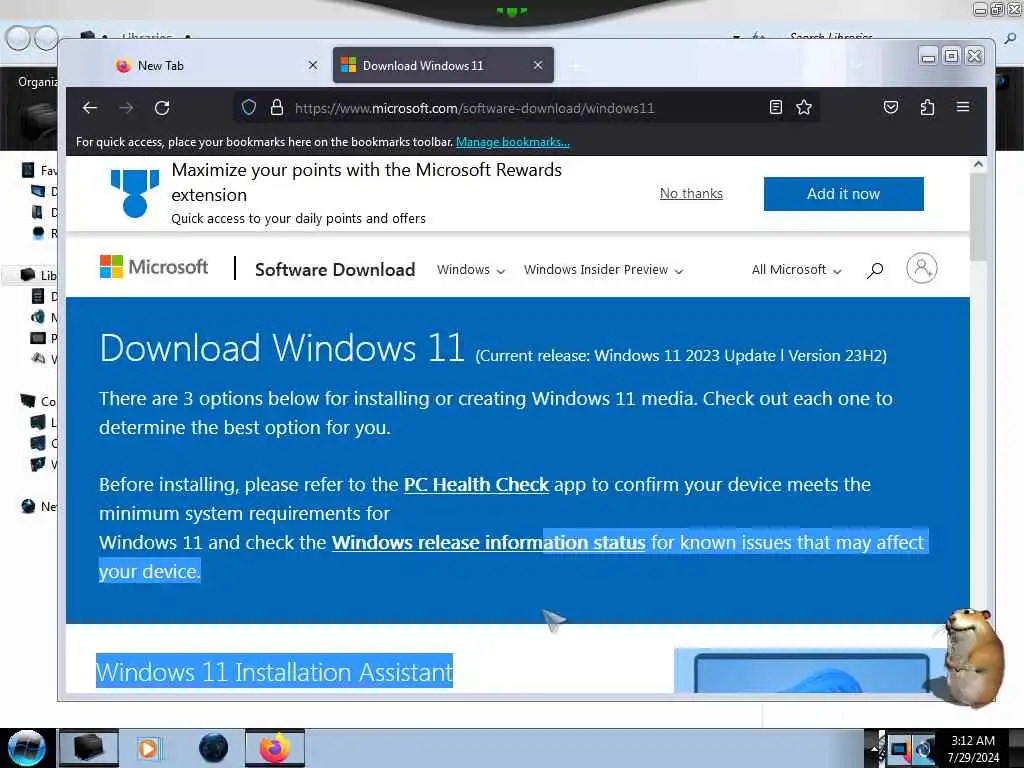Click the taskbar clock showing 3:12 AM
Viewport: 1024px width, 768px height.
tap(973, 748)
